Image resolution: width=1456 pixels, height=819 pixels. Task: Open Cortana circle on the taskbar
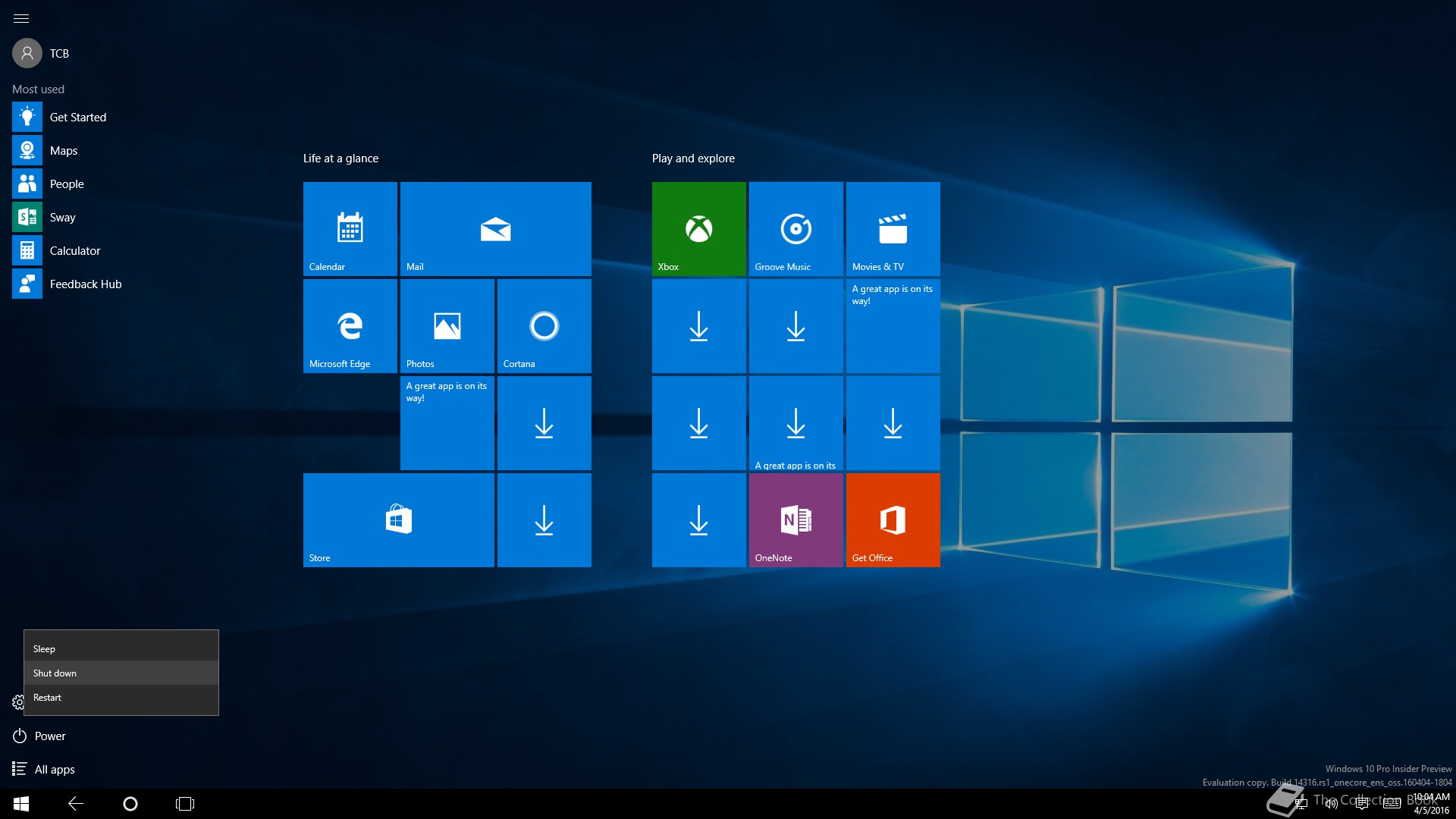[130, 804]
